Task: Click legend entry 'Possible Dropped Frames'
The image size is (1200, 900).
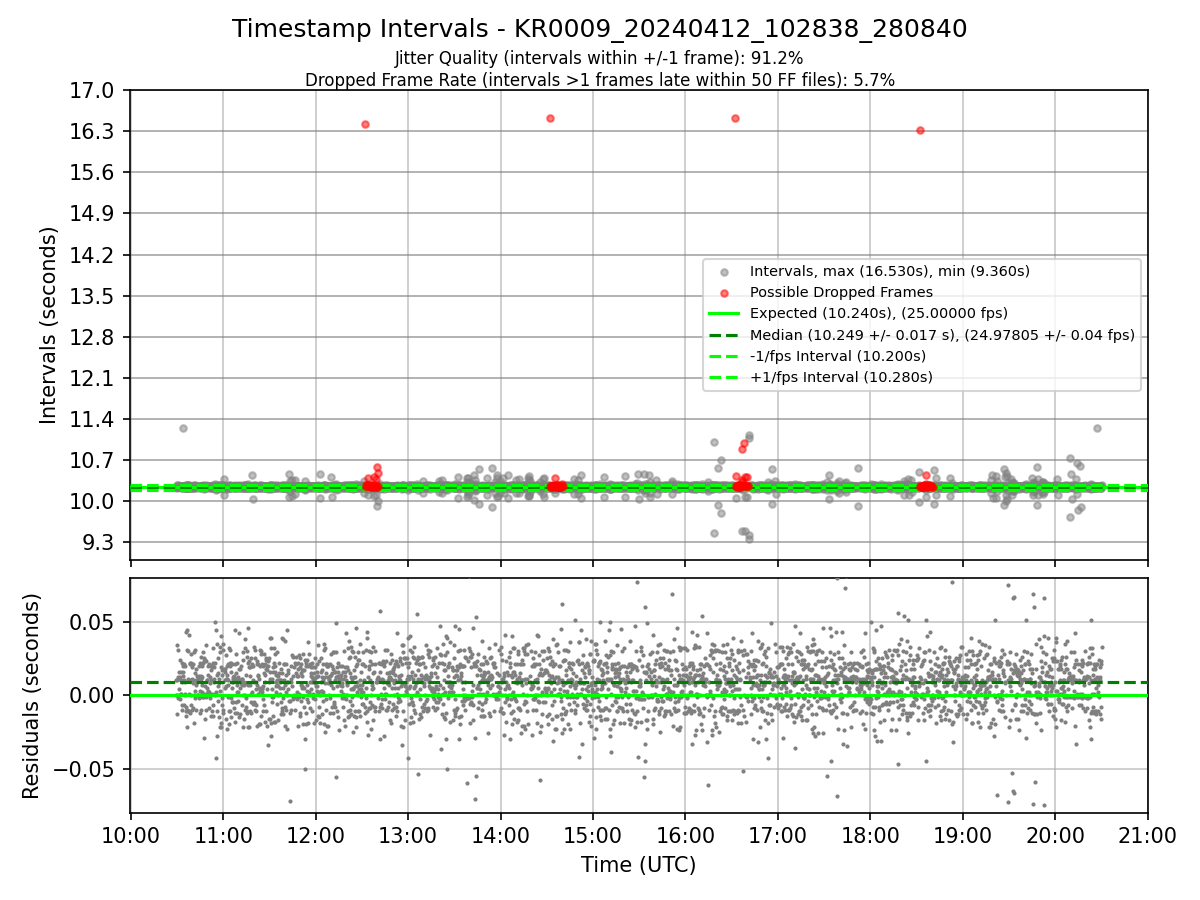Action: coord(841,292)
